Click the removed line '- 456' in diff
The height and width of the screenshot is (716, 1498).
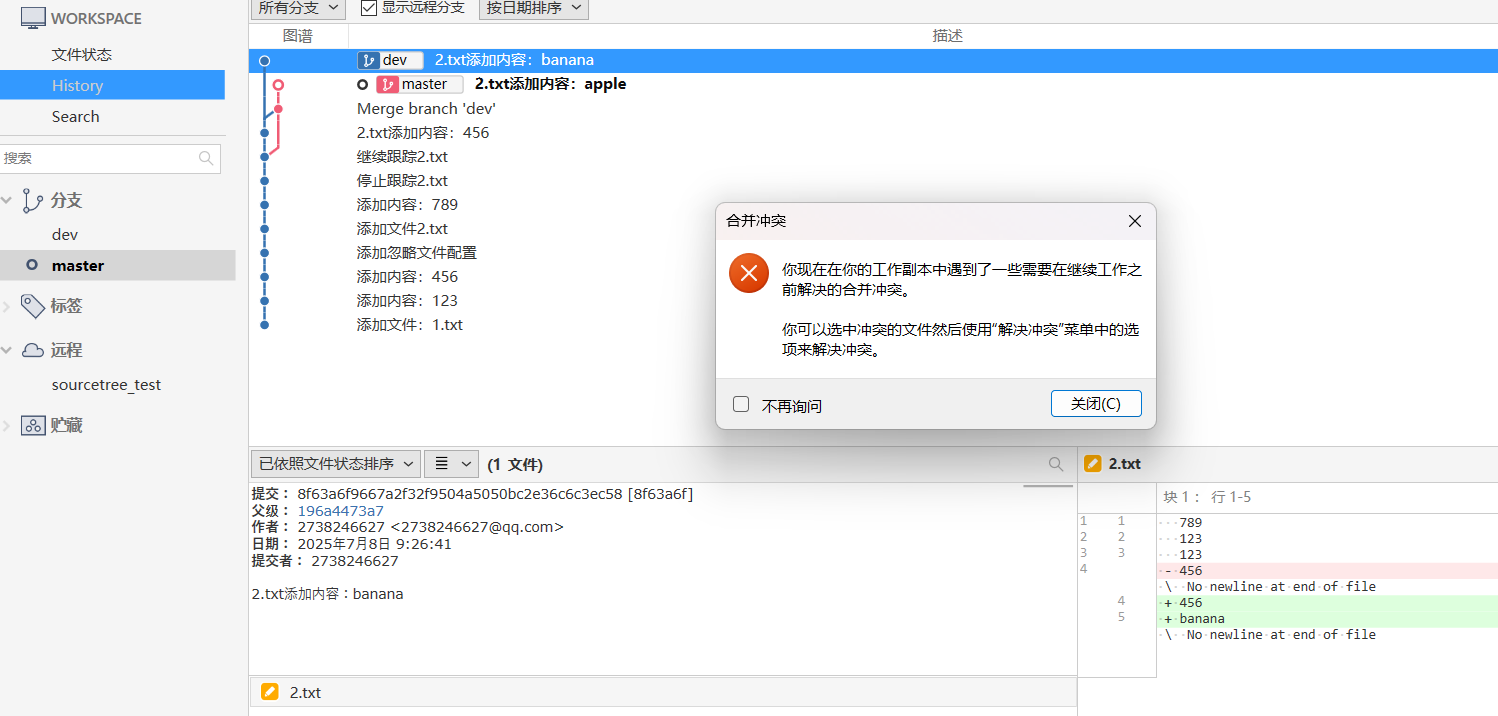pos(1327,571)
